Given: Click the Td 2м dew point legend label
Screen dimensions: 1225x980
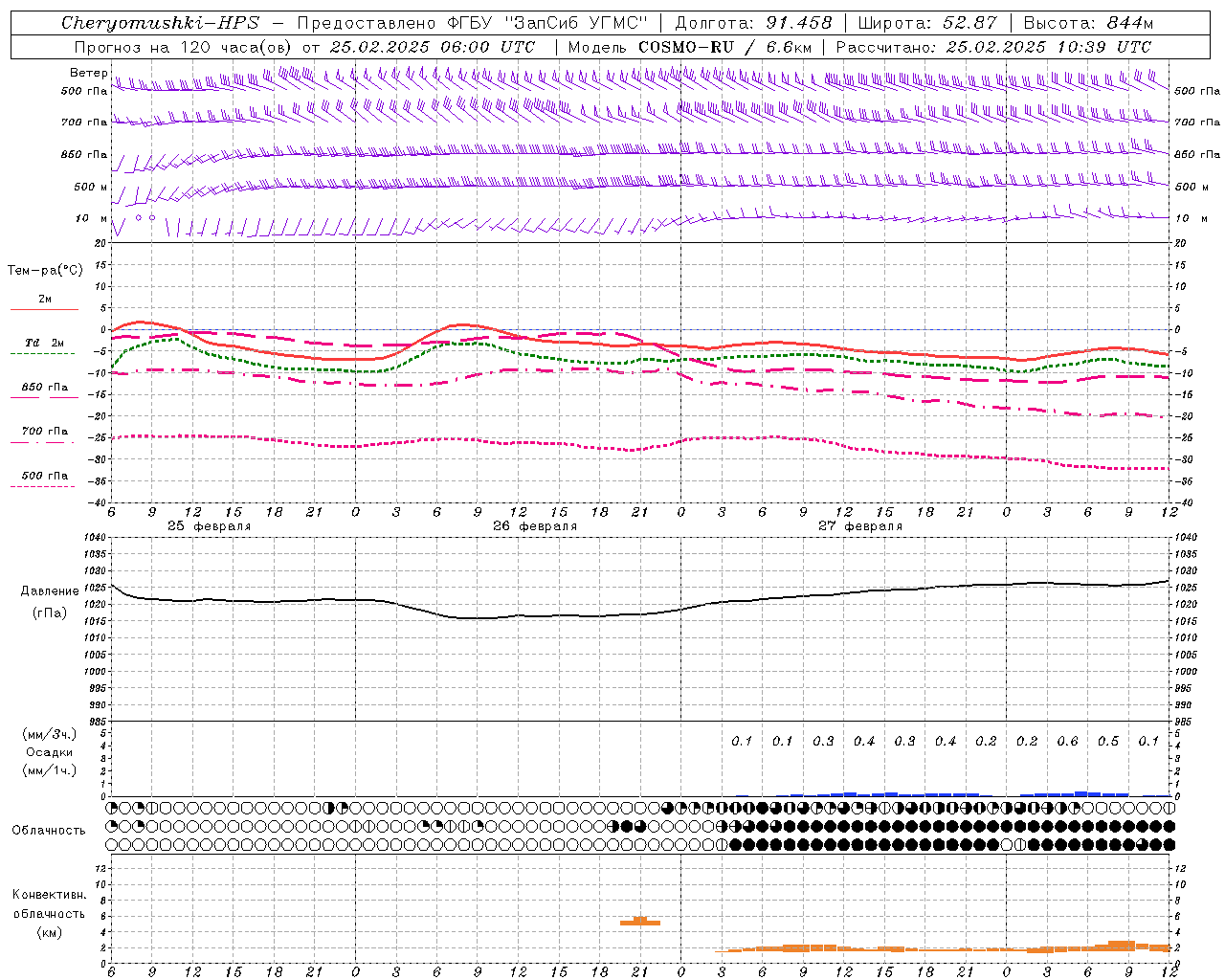Looking at the screenshot, I should coord(45,343).
